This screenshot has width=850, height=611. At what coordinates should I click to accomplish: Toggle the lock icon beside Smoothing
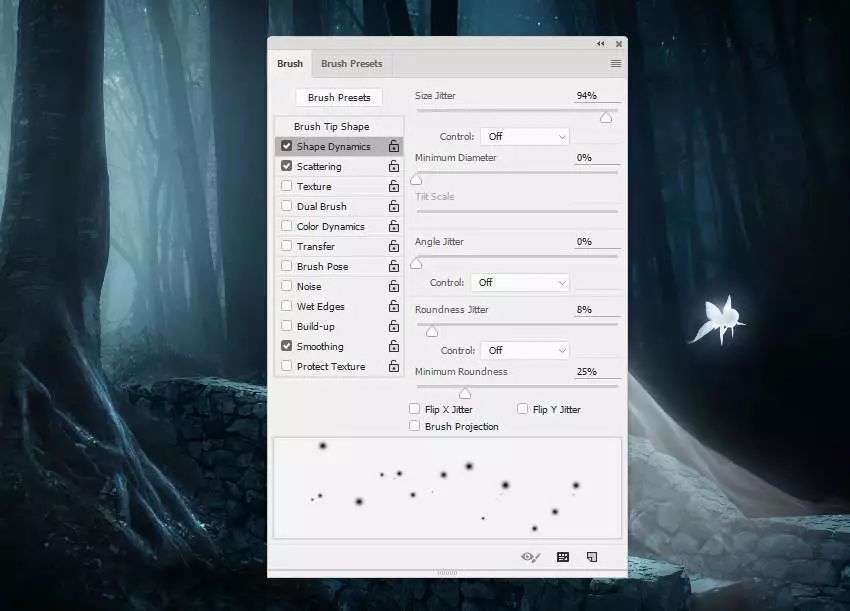(394, 346)
